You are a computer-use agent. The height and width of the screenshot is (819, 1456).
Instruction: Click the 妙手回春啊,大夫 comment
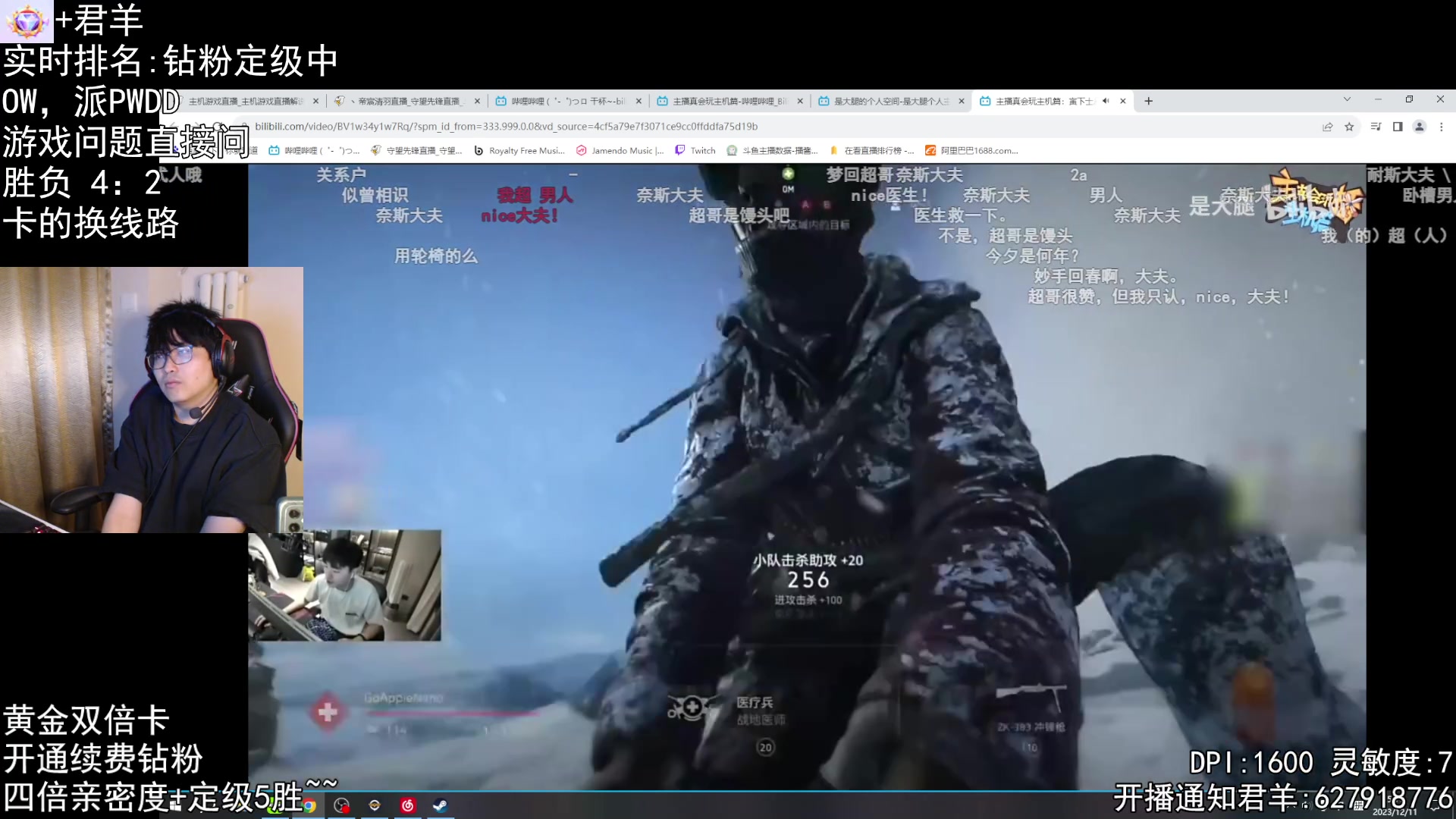tap(1106, 277)
